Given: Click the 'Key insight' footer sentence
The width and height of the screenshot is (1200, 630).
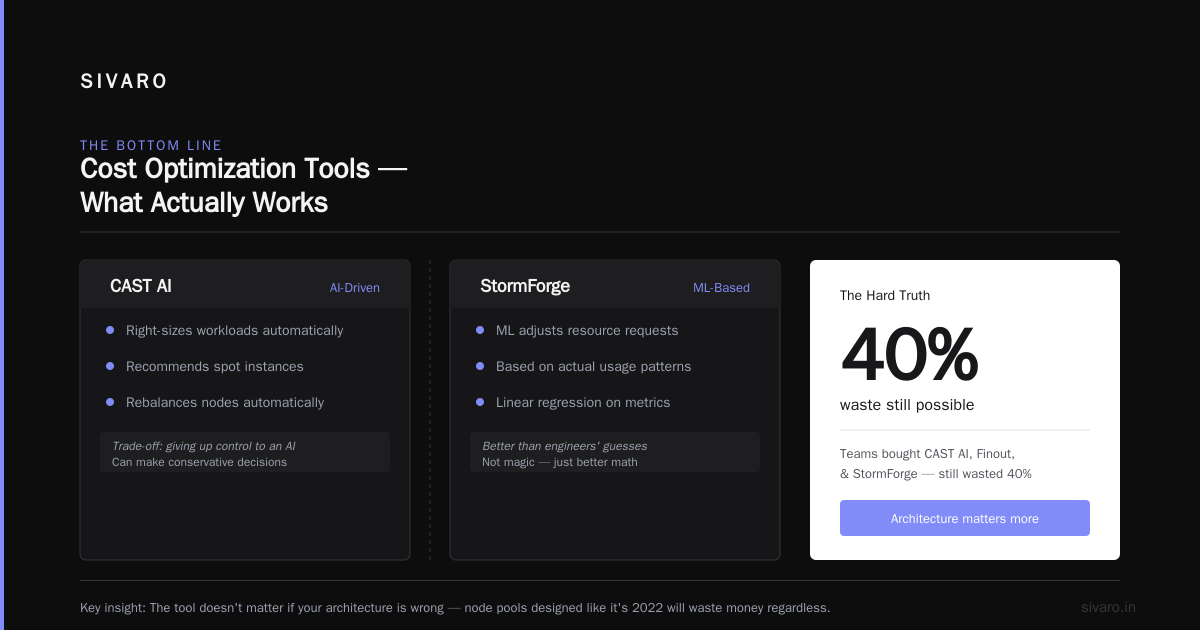Looking at the screenshot, I should pos(455,607).
